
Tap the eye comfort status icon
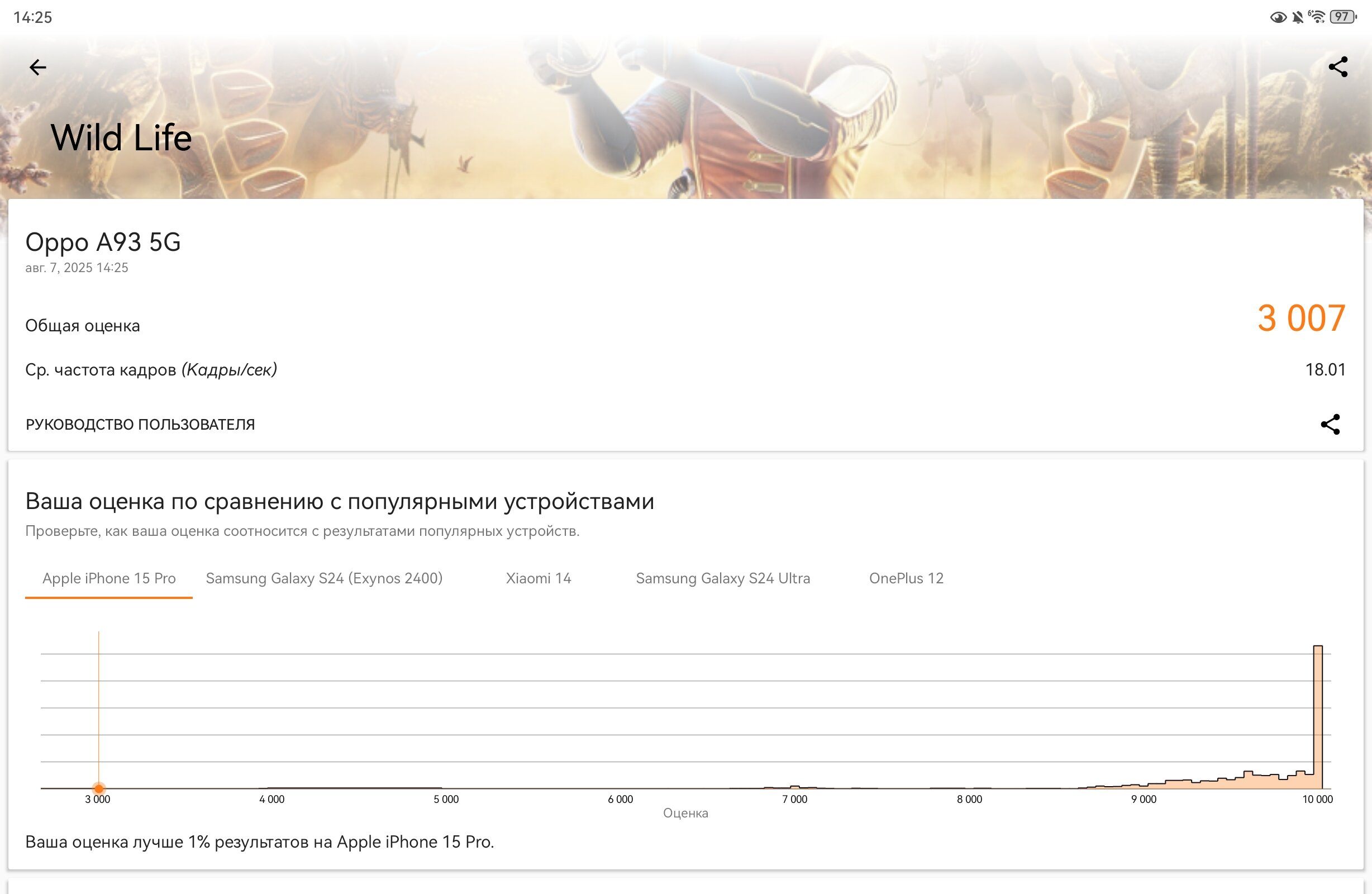pos(1278,17)
